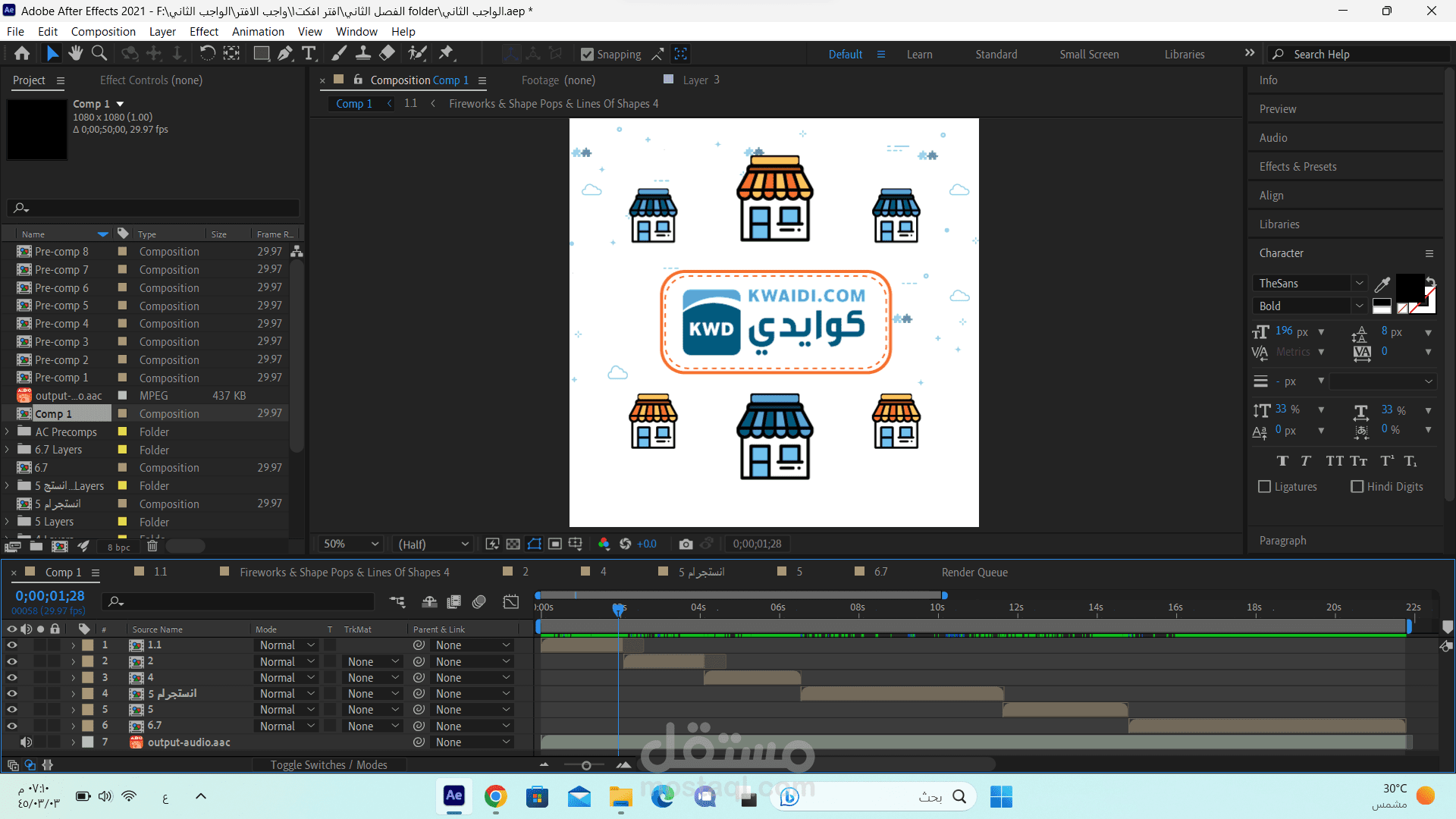Open the Bold font style dropdown

click(1309, 306)
